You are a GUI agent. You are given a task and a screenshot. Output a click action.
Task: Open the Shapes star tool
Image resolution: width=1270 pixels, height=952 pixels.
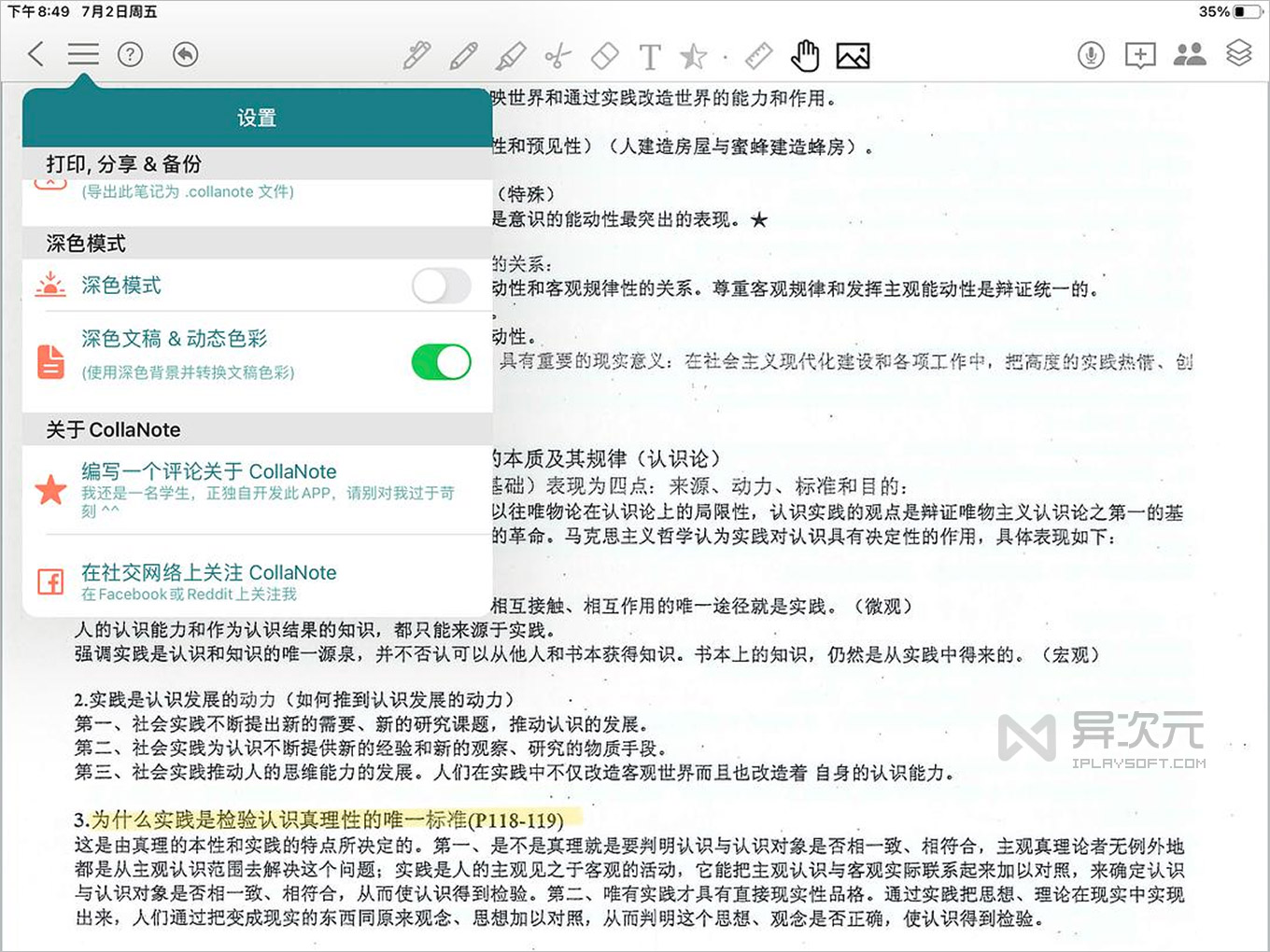click(x=694, y=54)
